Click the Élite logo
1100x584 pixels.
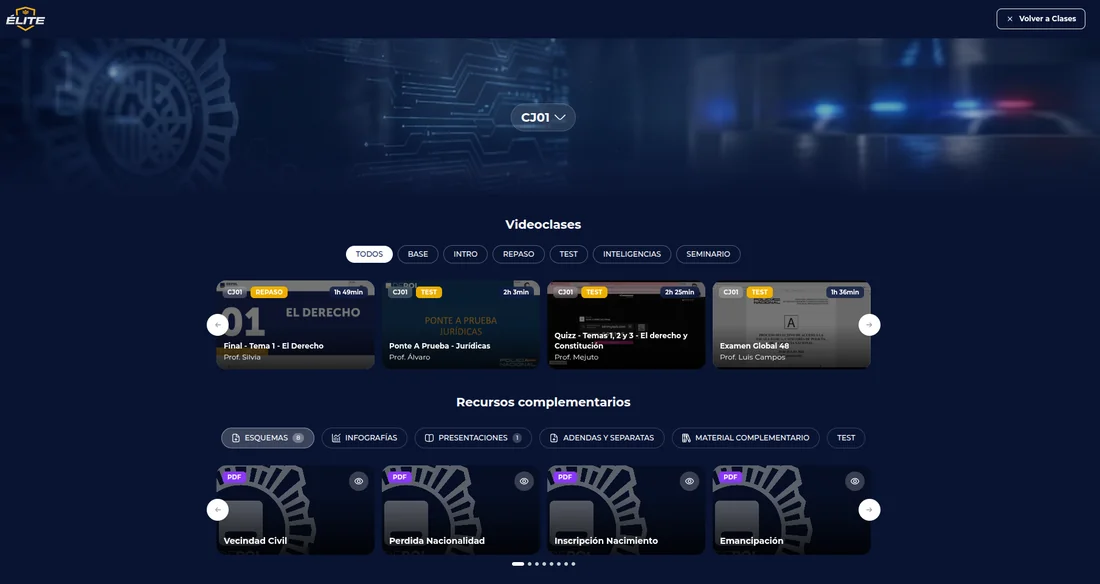click(x=25, y=19)
